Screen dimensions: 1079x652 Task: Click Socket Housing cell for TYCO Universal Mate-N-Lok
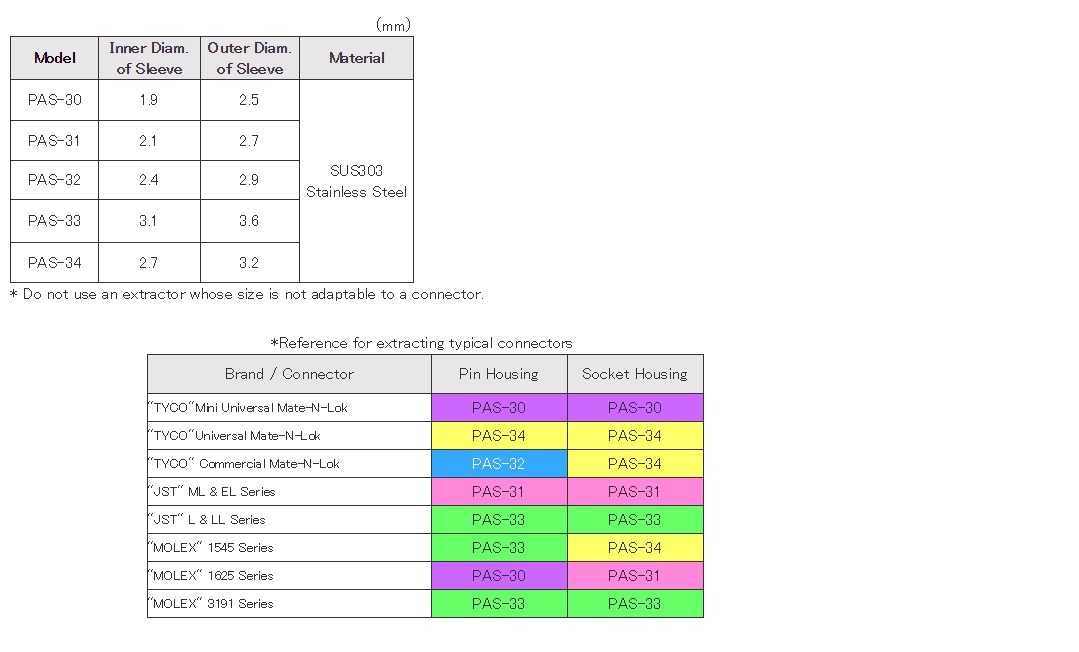pyautogui.click(x=635, y=436)
